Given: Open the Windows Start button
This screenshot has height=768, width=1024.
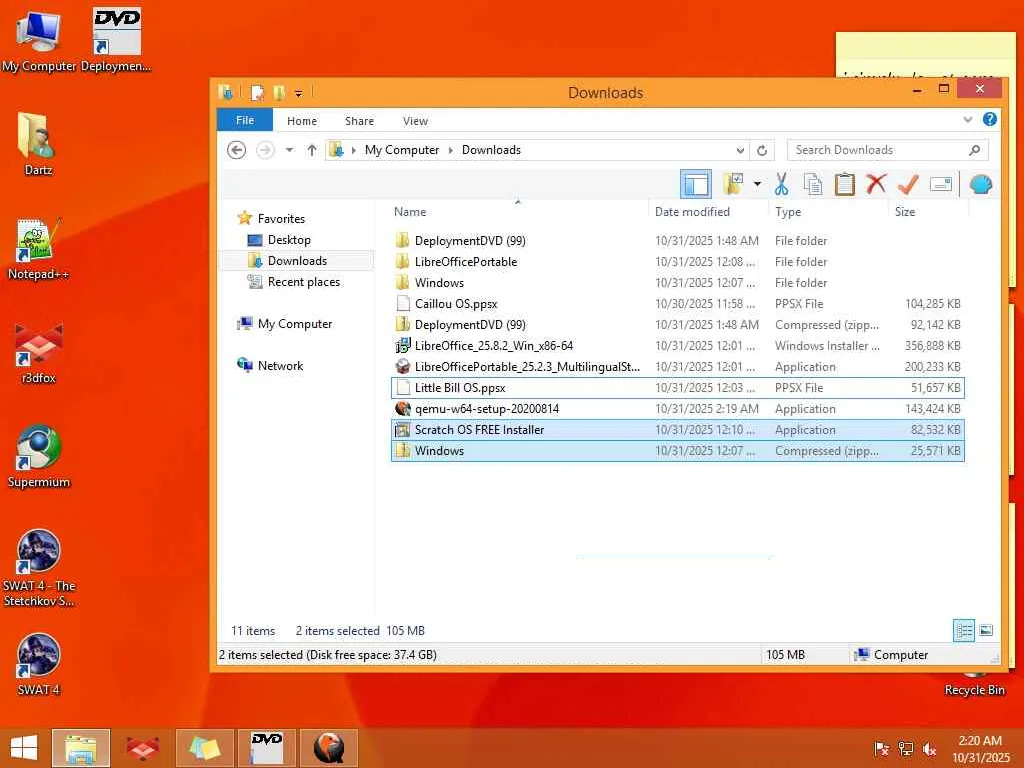Looking at the screenshot, I should (x=24, y=748).
